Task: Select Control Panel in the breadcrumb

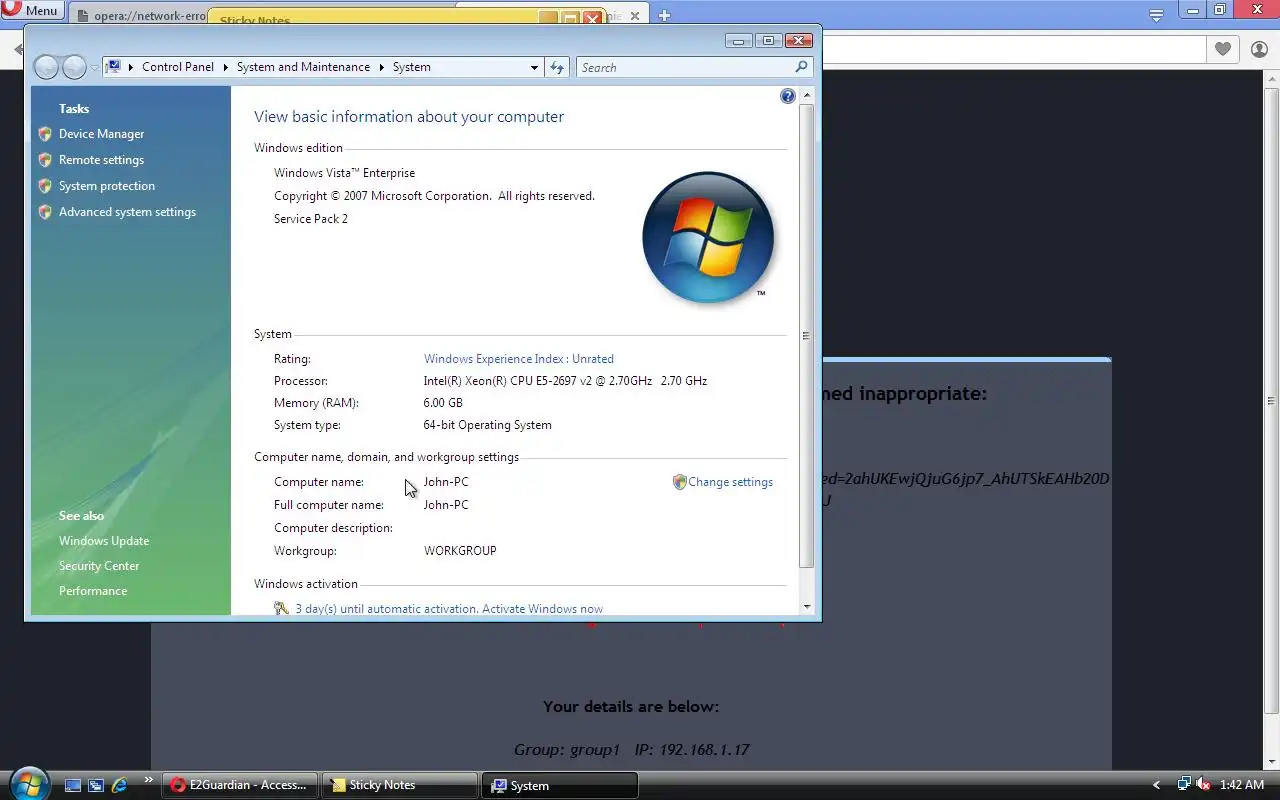Action: 178,67
